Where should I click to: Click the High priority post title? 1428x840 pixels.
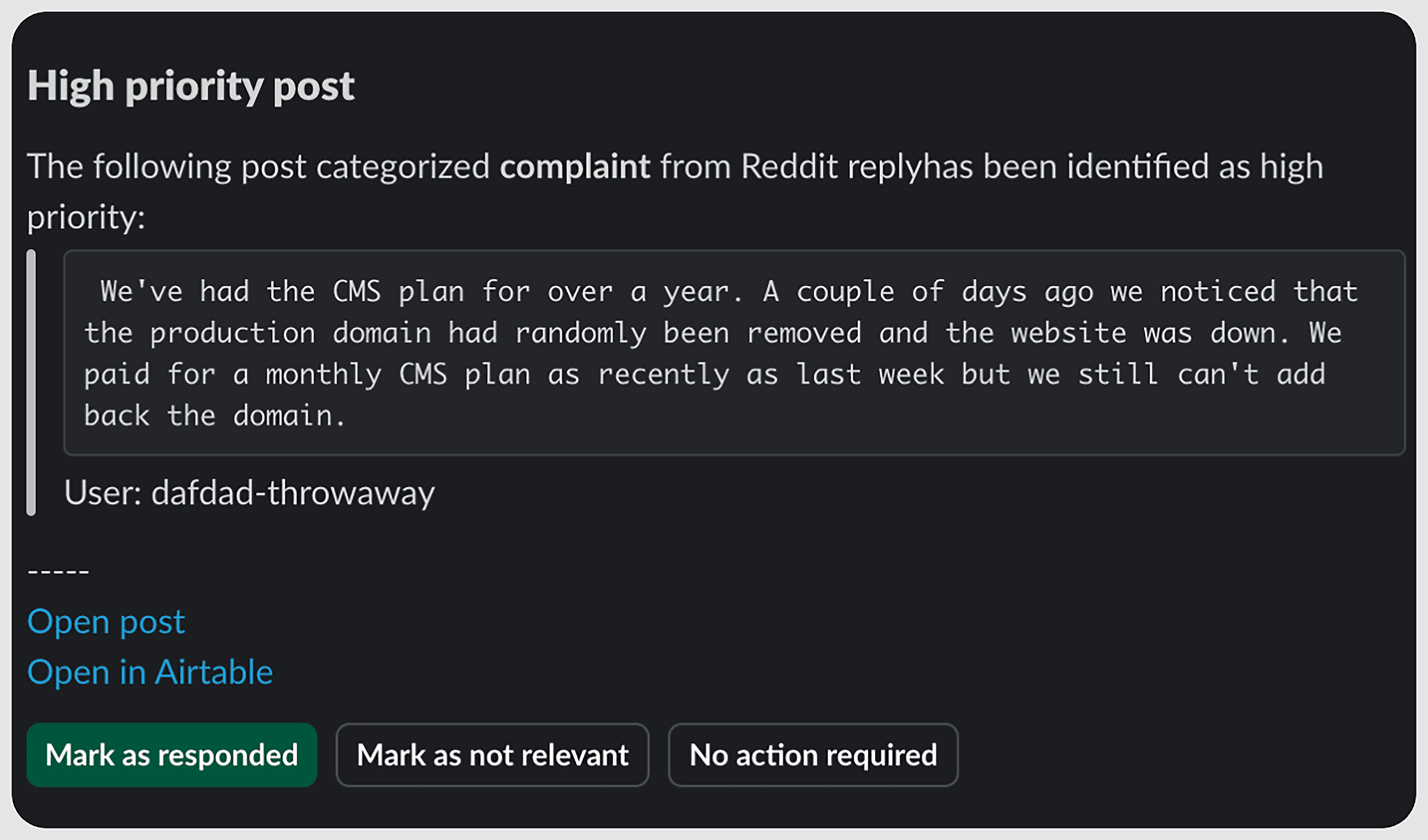point(191,86)
